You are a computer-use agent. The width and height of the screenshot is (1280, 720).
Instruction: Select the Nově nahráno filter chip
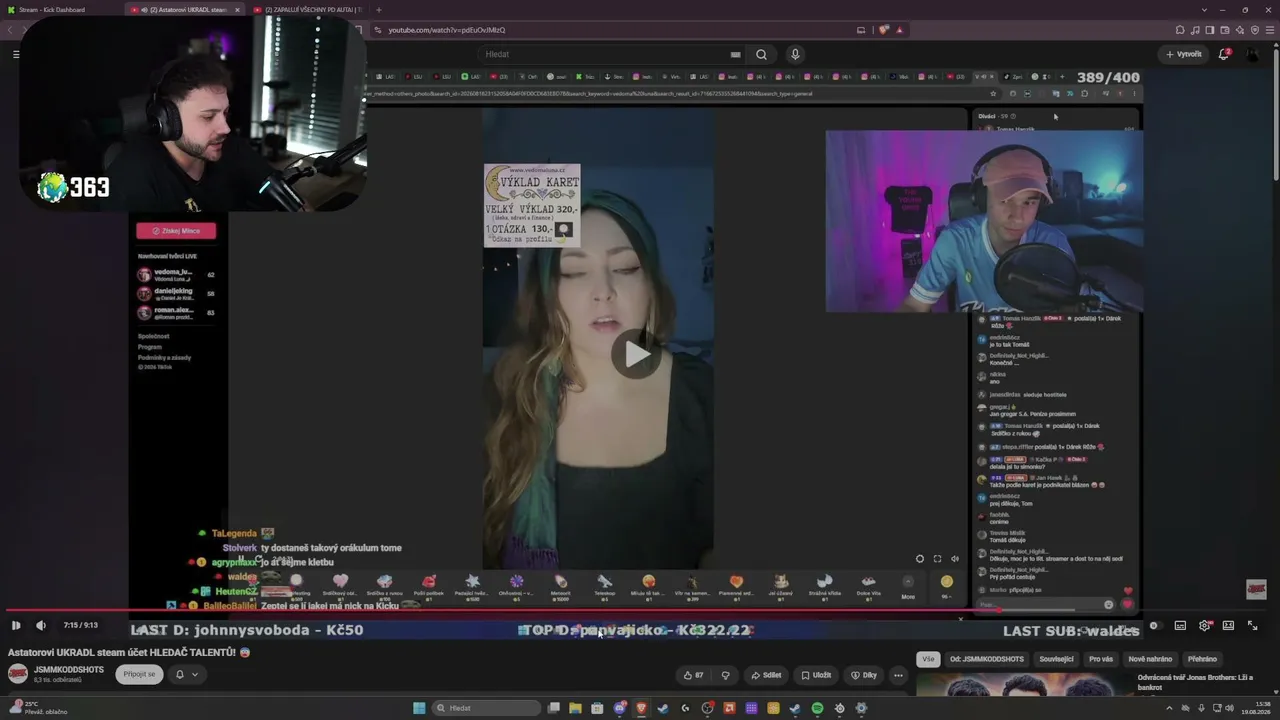(x=1150, y=659)
